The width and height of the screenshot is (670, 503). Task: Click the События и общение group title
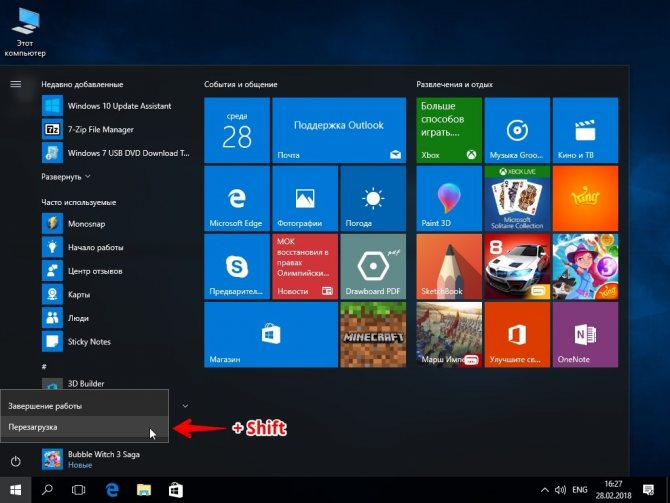click(x=241, y=84)
